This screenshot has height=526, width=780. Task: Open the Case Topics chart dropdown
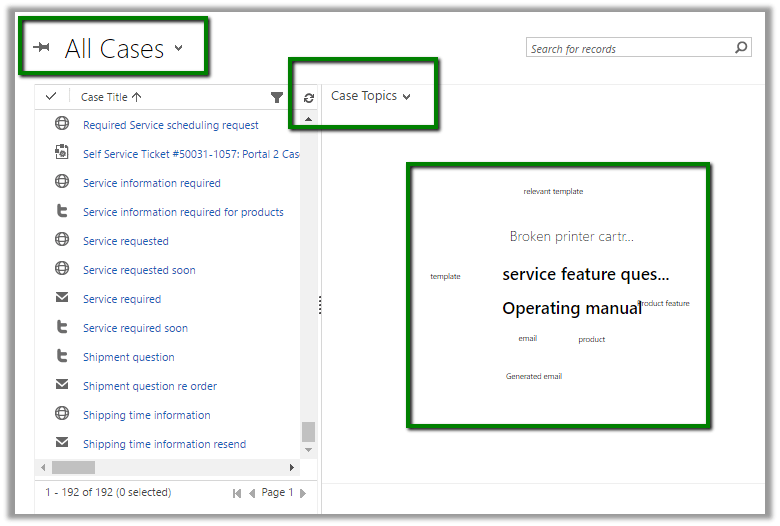click(x=406, y=97)
